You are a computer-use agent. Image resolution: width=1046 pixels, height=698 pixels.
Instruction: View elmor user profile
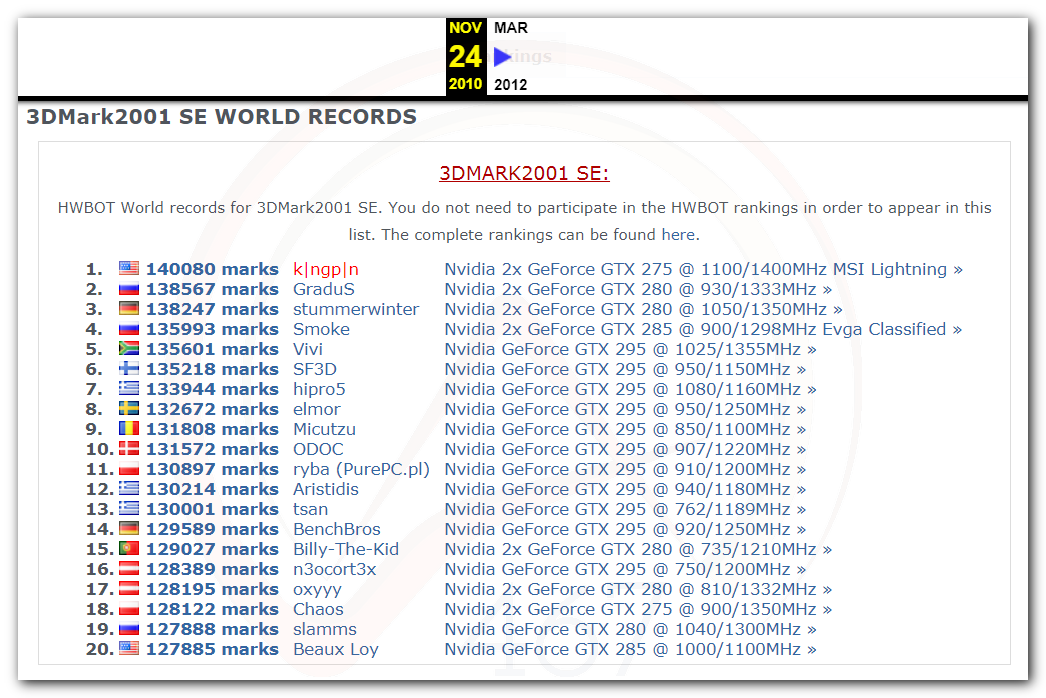317,409
